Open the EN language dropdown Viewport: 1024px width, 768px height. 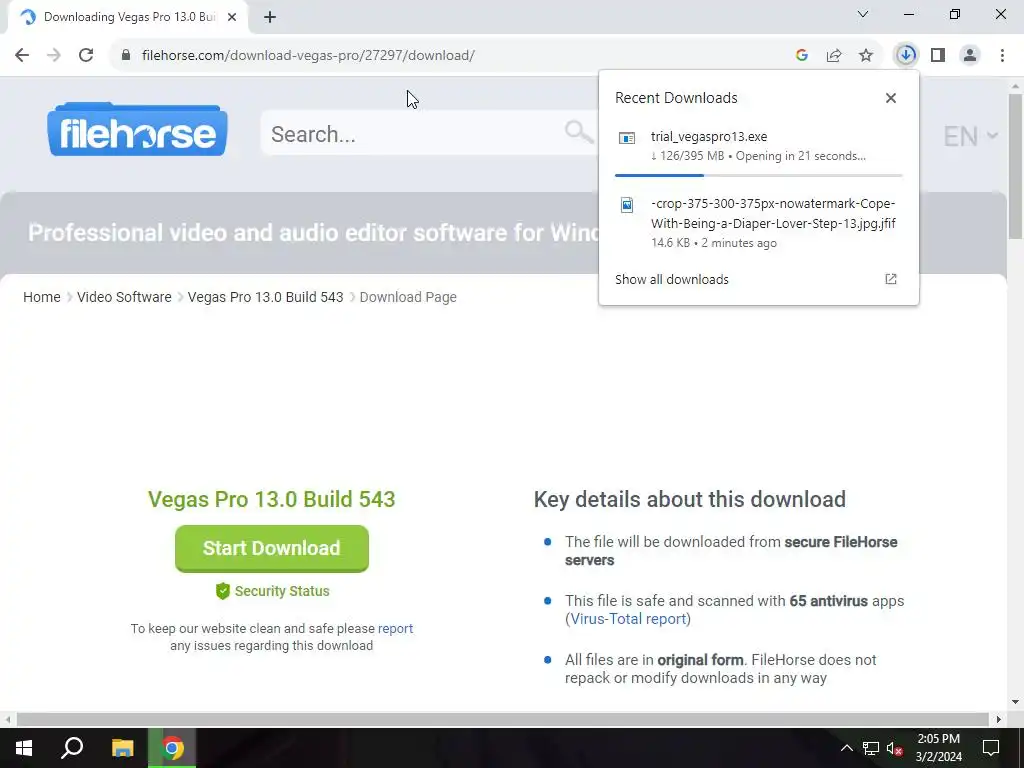point(970,136)
